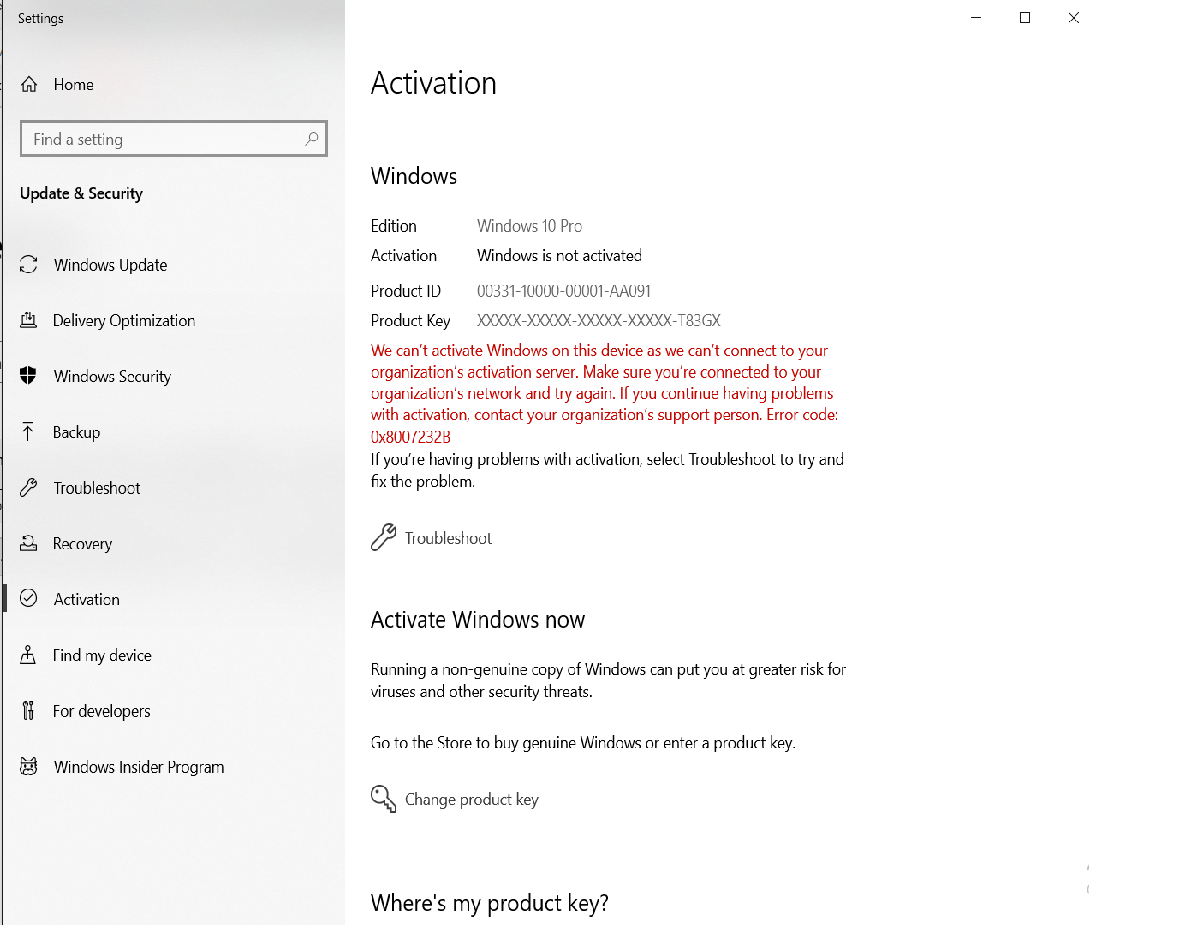Open Find my device settings
The image size is (1178, 925).
tap(102, 655)
